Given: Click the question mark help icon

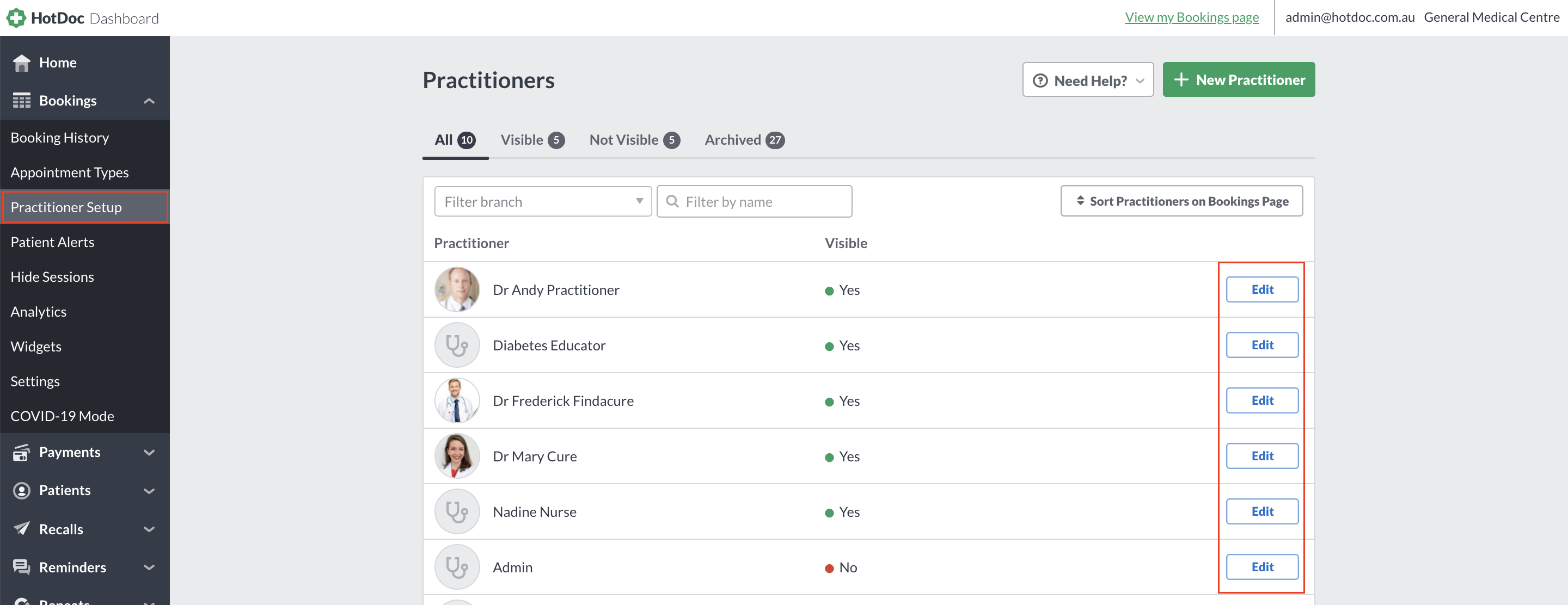Looking at the screenshot, I should [1040, 81].
